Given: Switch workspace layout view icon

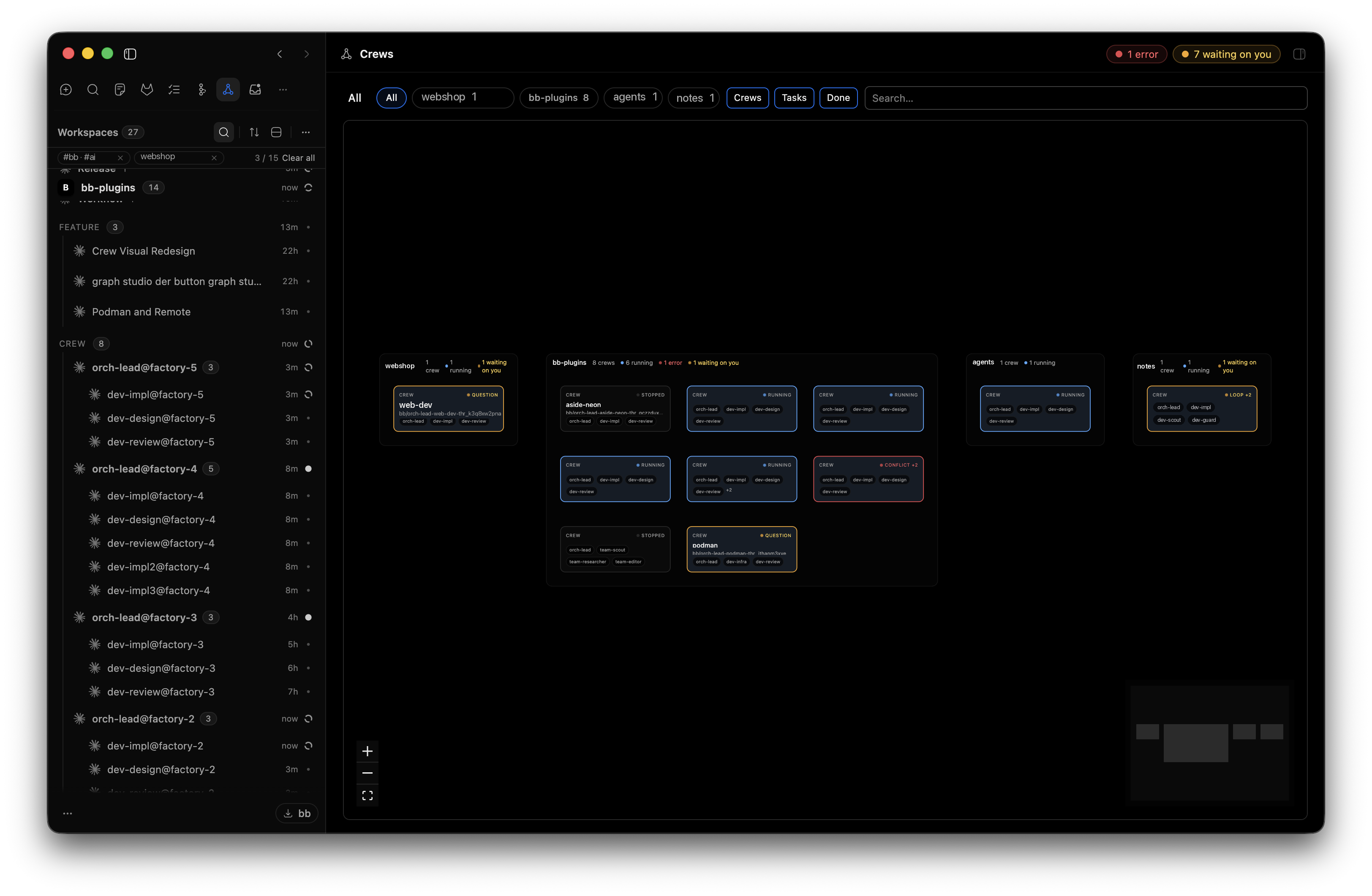Looking at the screenshot, I should pos(276,132).
